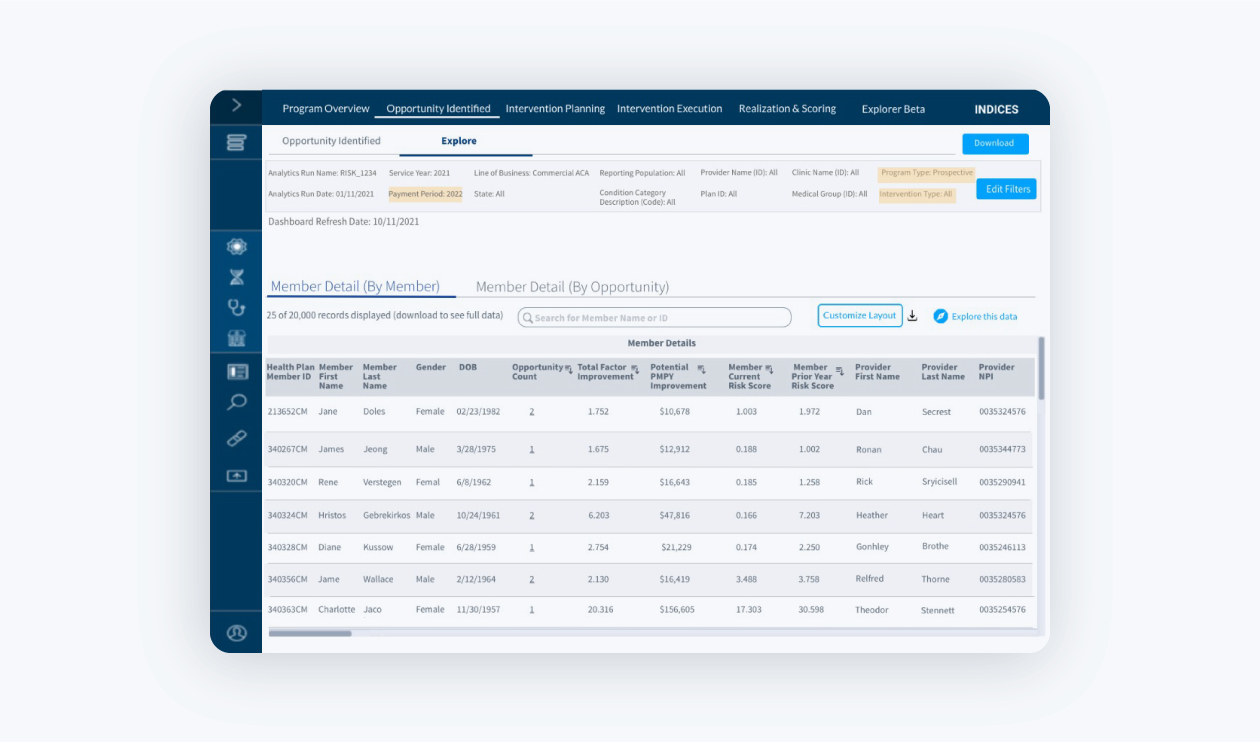Select the Explore sub-tab
Viewport: 1260px width, 742px height.
(x=459, y=141)
